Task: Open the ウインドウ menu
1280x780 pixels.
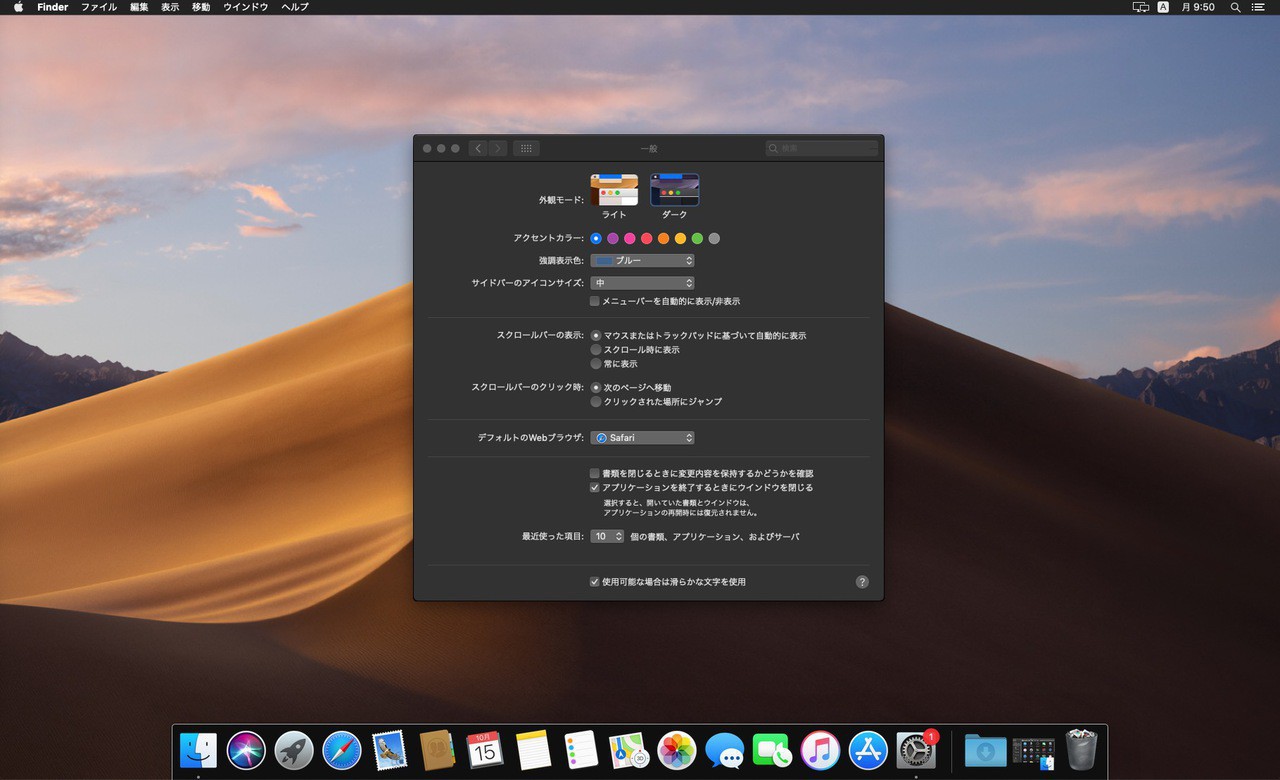Action: pos(245,7)
